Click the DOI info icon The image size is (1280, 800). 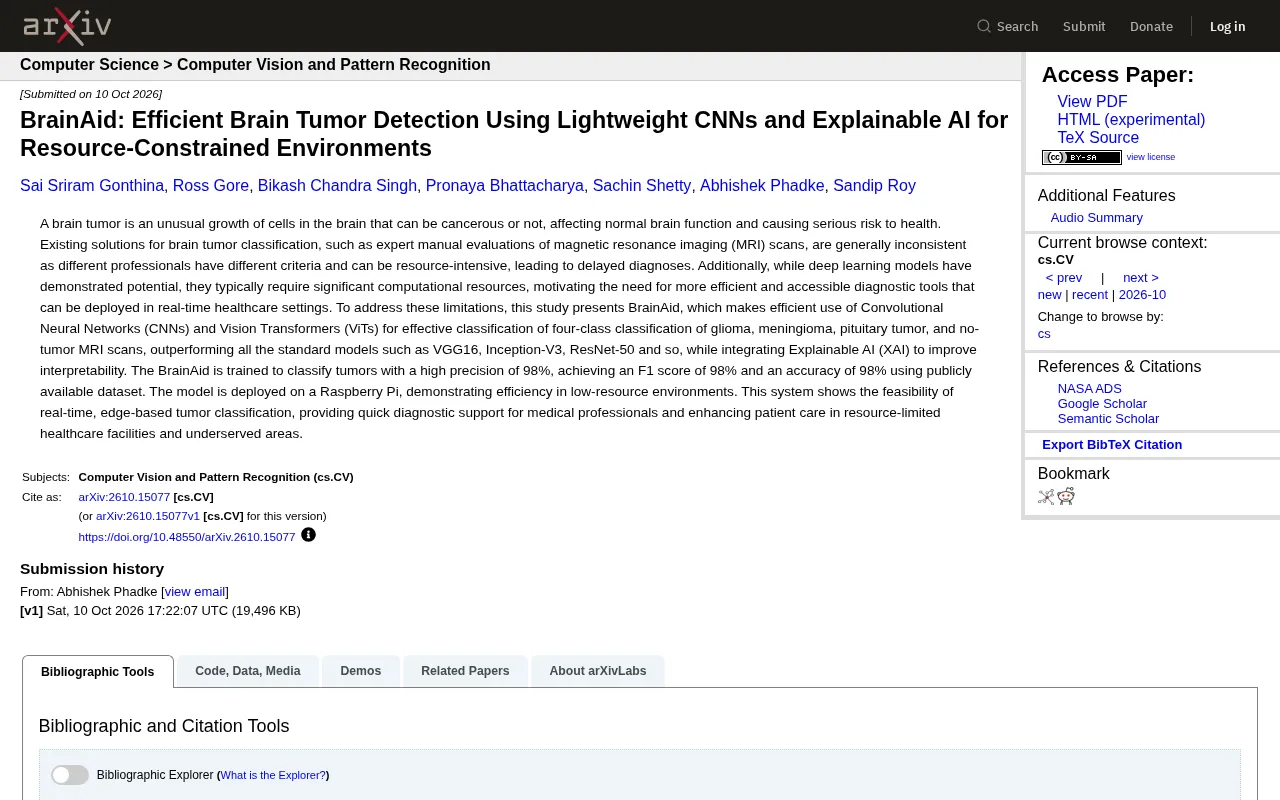click(308, 535)
